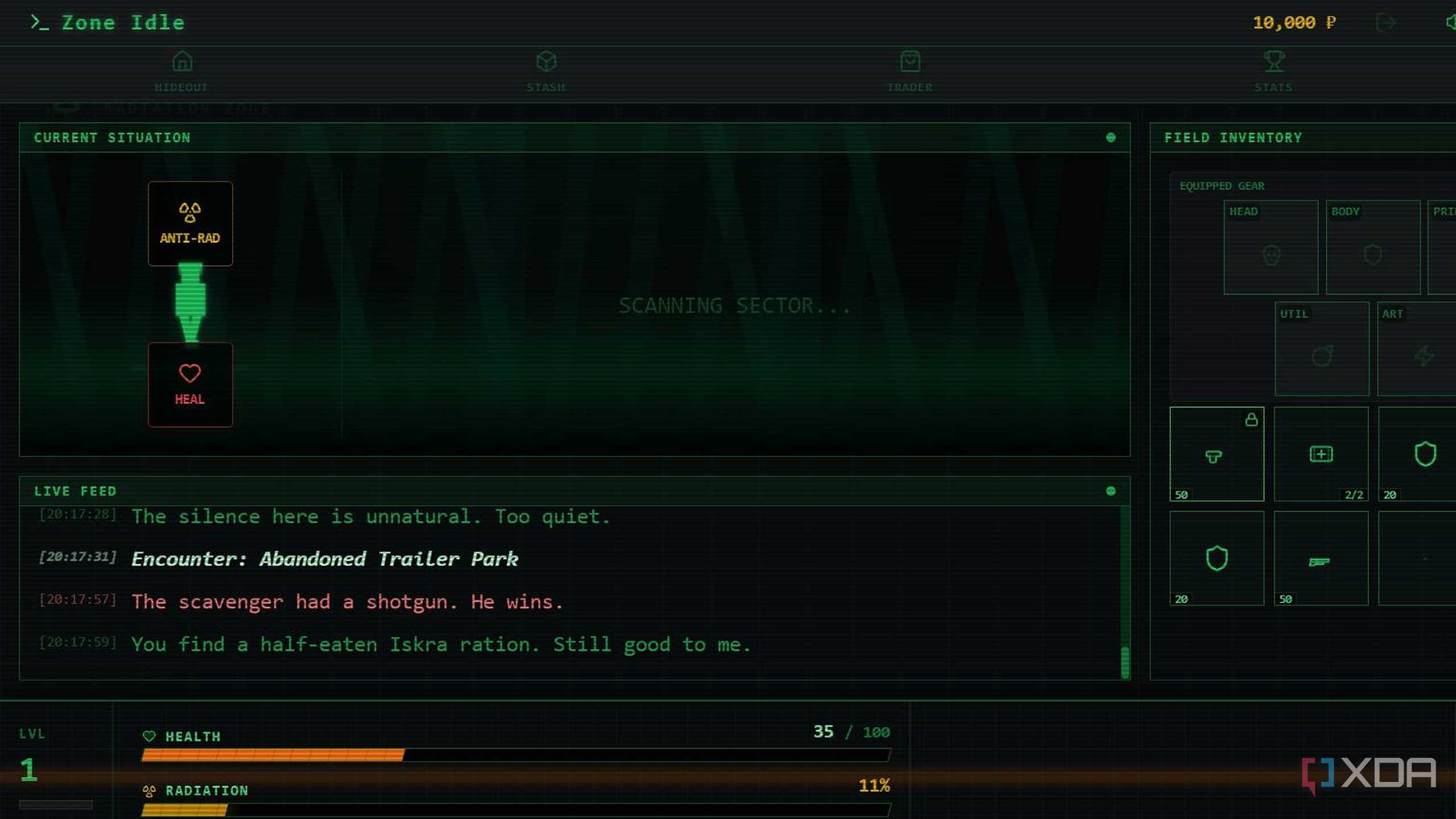
Task: Open the Hideout tab
Action: click(181, 72)
